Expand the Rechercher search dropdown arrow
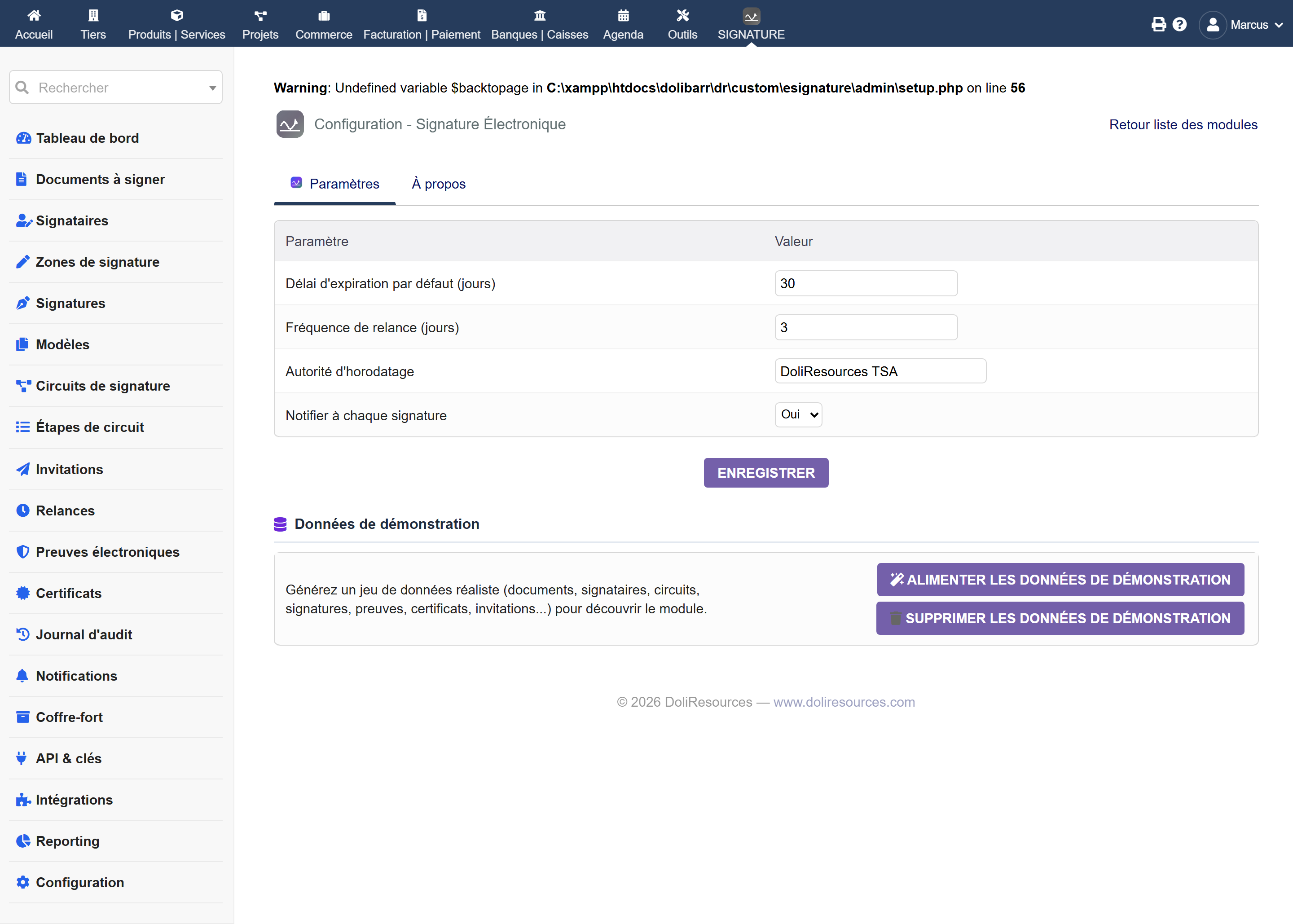1293x924 pixels. tap(213, 88)
